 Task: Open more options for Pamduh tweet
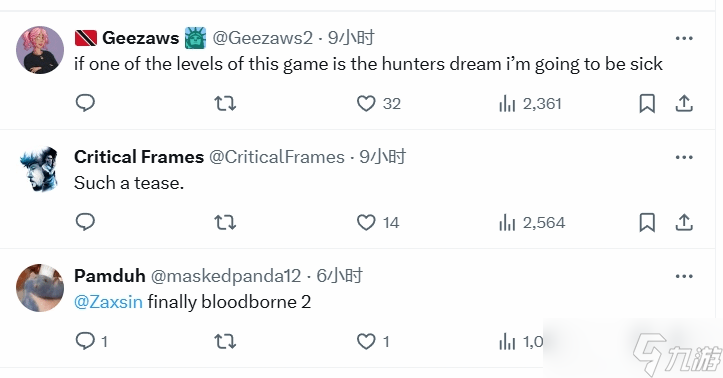click(x=684, y=276)
